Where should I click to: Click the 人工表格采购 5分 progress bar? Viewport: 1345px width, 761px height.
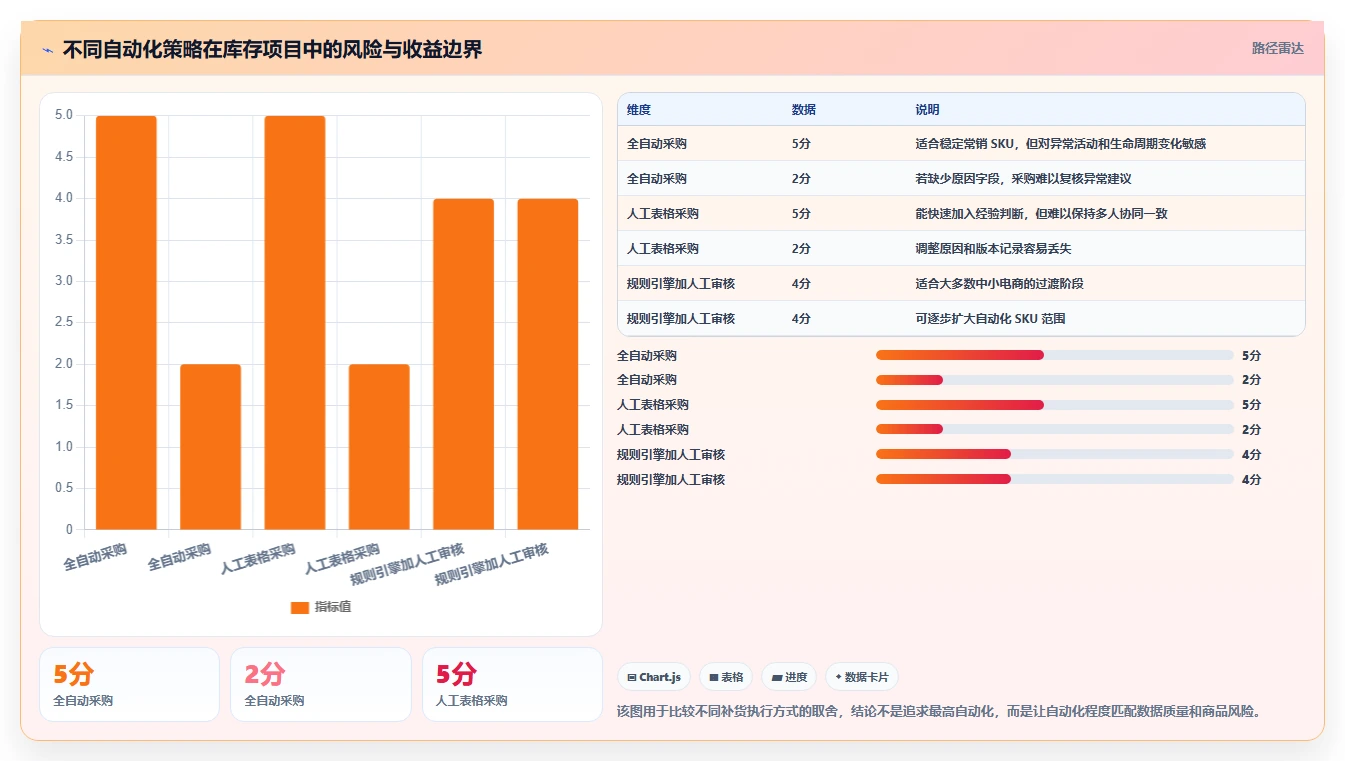point(1054,405)
